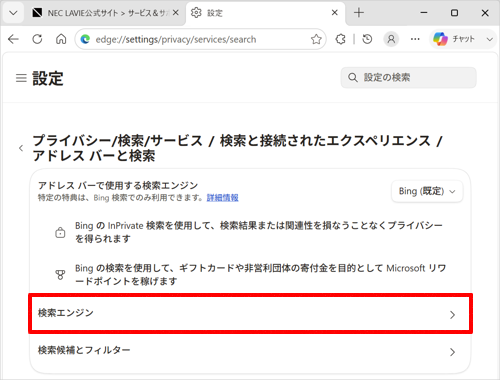Screen dimensions: 500x380
Task: Click the InPrivate lock icon
Action: pos(60,232)
